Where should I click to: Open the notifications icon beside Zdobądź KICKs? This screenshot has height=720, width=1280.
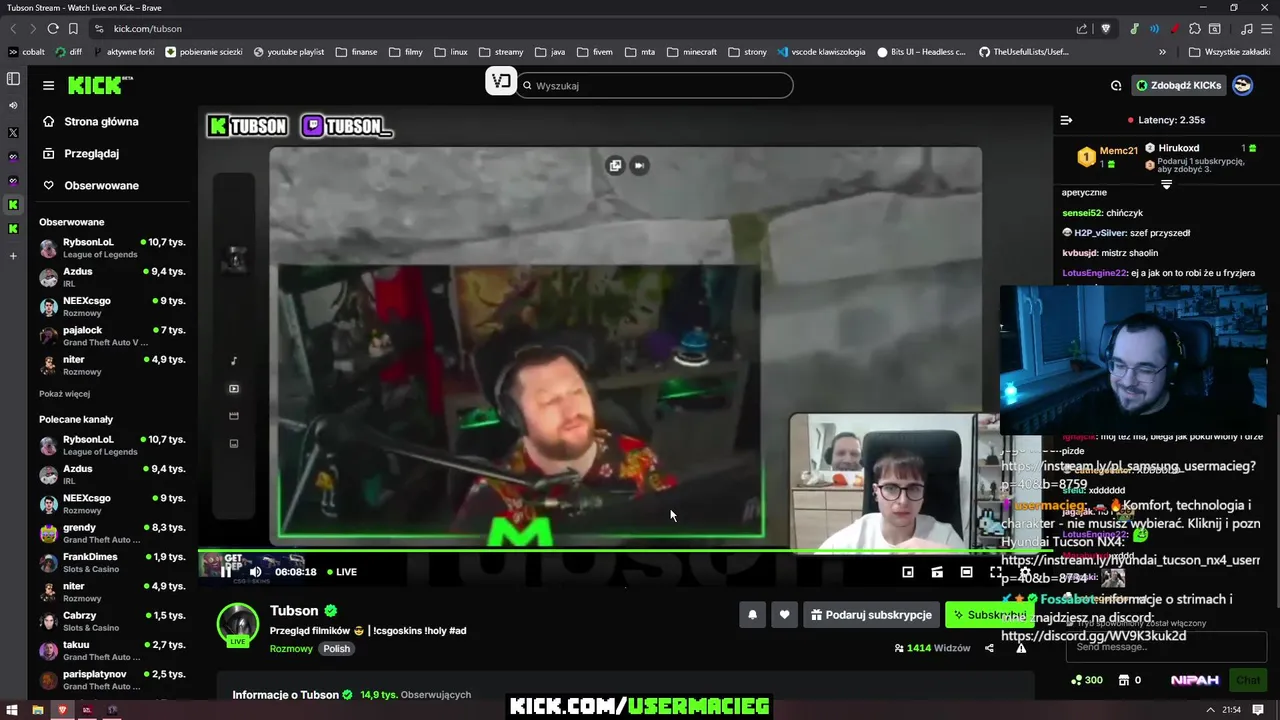click(x=1116, y=86)
